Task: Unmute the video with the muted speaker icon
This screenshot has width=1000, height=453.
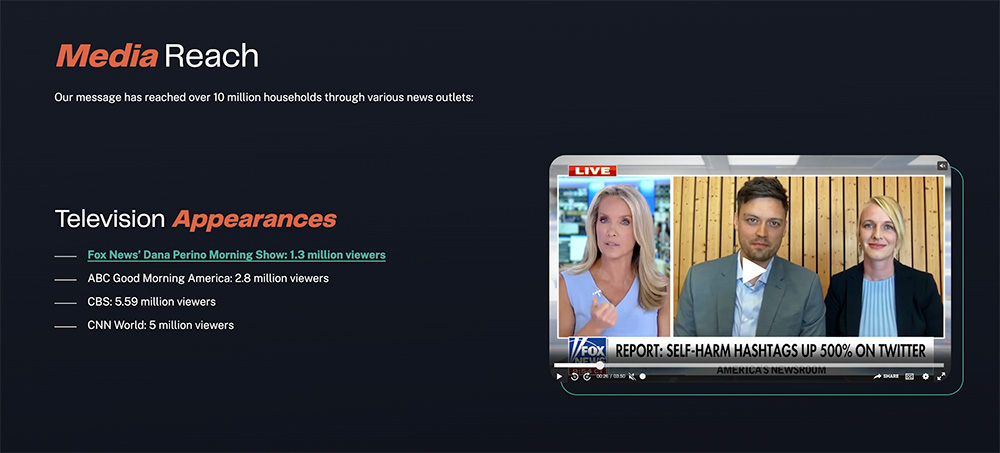Action: pyautogui.click(x=632, y=376)
